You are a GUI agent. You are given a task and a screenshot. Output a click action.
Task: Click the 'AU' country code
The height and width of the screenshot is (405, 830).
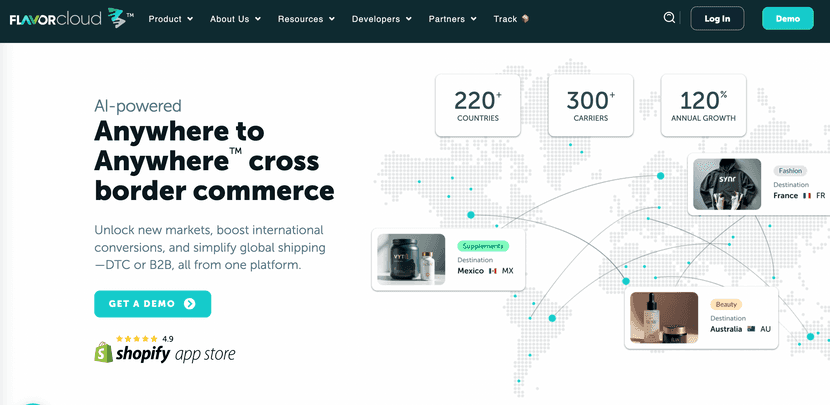click(765, 329)
